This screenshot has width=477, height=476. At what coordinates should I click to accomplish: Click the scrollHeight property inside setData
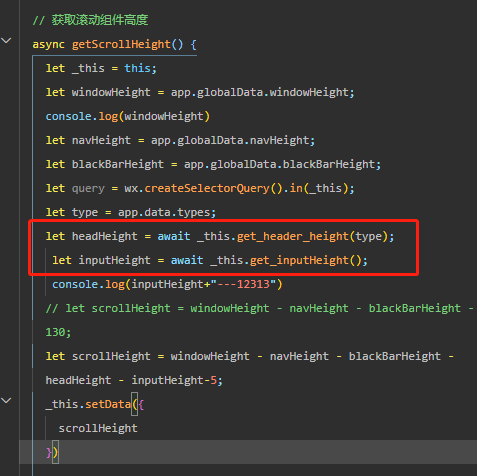[x=98, y=428]
